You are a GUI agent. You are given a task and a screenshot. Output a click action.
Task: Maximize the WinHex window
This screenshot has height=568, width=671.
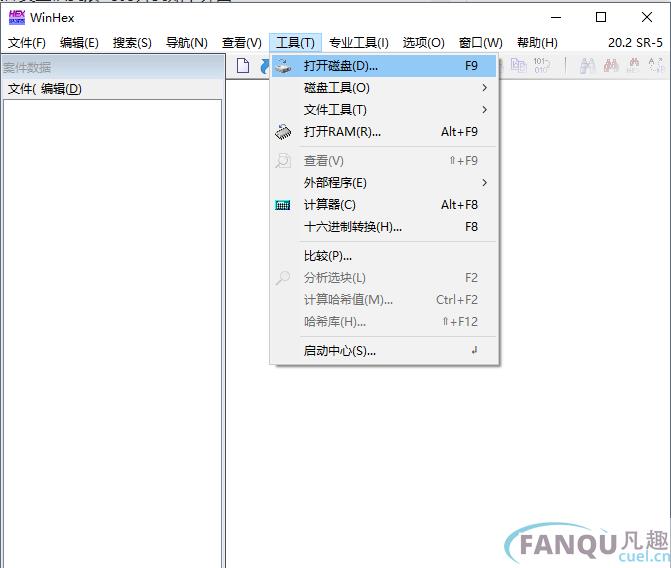[601, 17]
